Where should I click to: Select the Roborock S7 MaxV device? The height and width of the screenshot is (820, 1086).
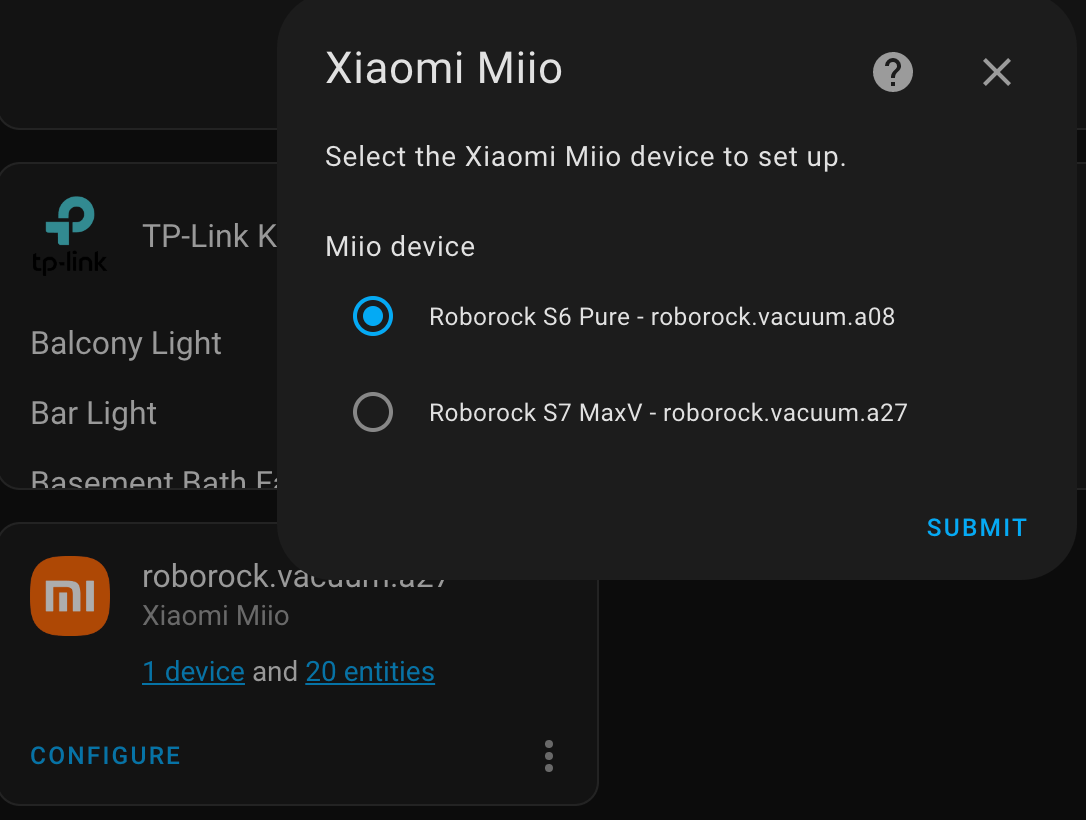tap(373, 412)
